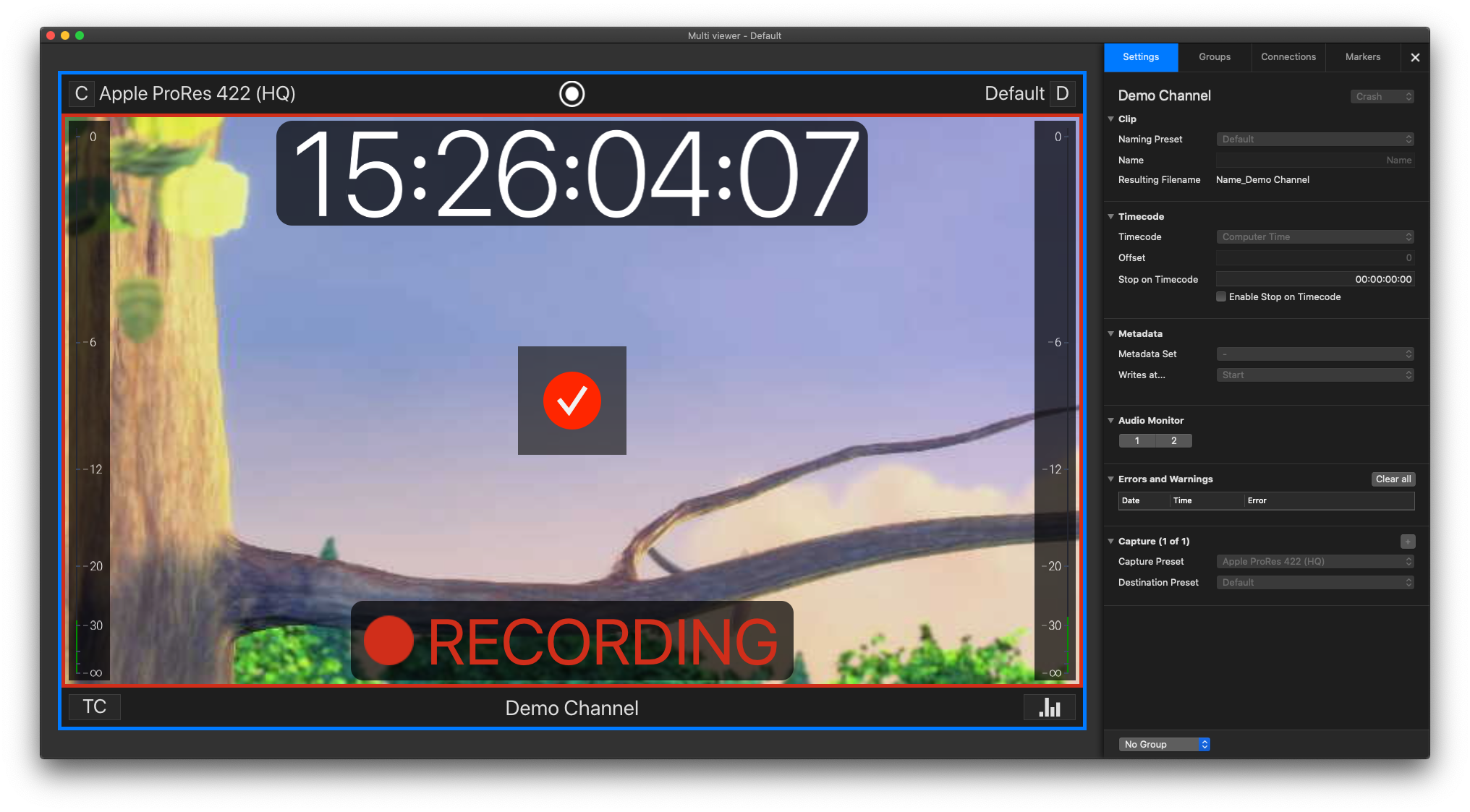Open the Naming Preset dropdown
The width and height of the screenshot is (1470, 812).
[x=1315, y=140]
